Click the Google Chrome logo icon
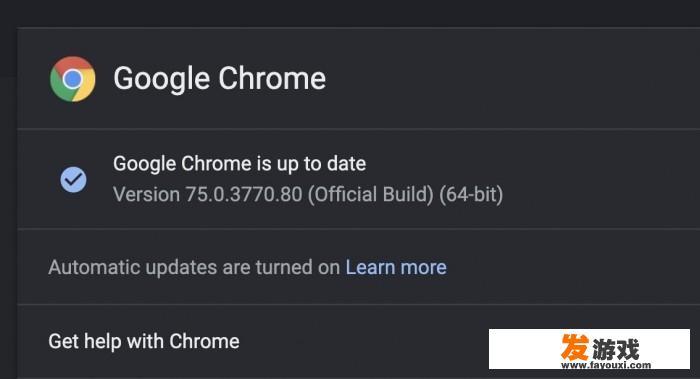Viewport: 700px width, 379px height. click(x=72, y=79)
